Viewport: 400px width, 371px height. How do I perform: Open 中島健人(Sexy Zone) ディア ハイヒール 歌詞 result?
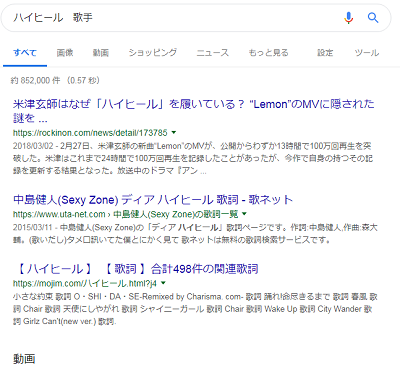point(153,200)
